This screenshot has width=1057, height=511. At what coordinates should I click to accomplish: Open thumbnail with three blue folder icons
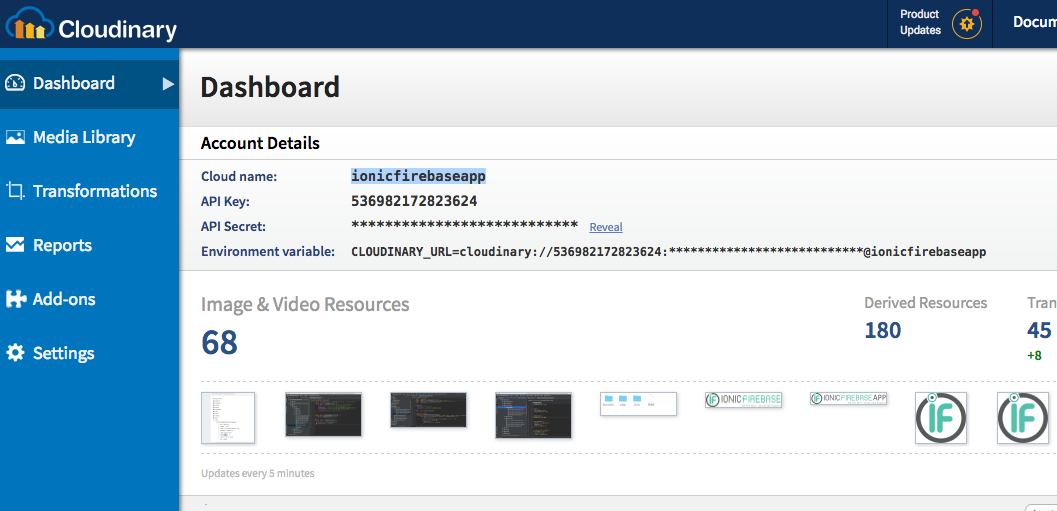[638, 404]
